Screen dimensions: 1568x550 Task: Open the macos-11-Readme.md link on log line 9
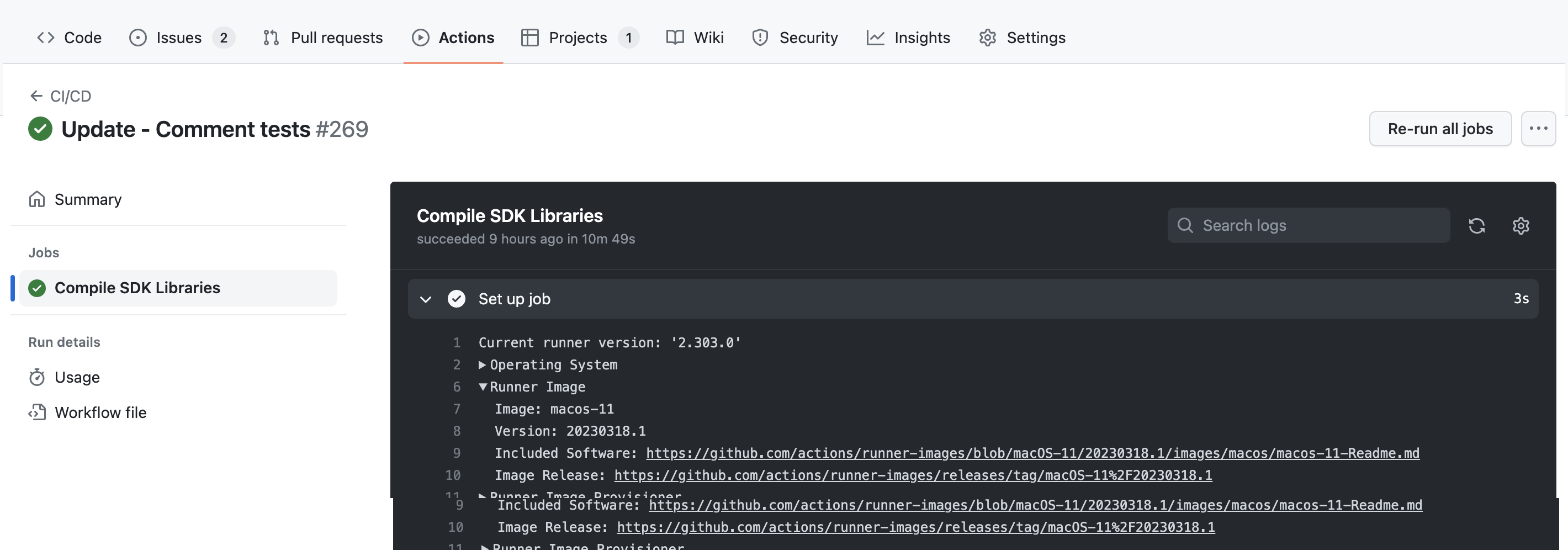click(x=1032, y=453)
